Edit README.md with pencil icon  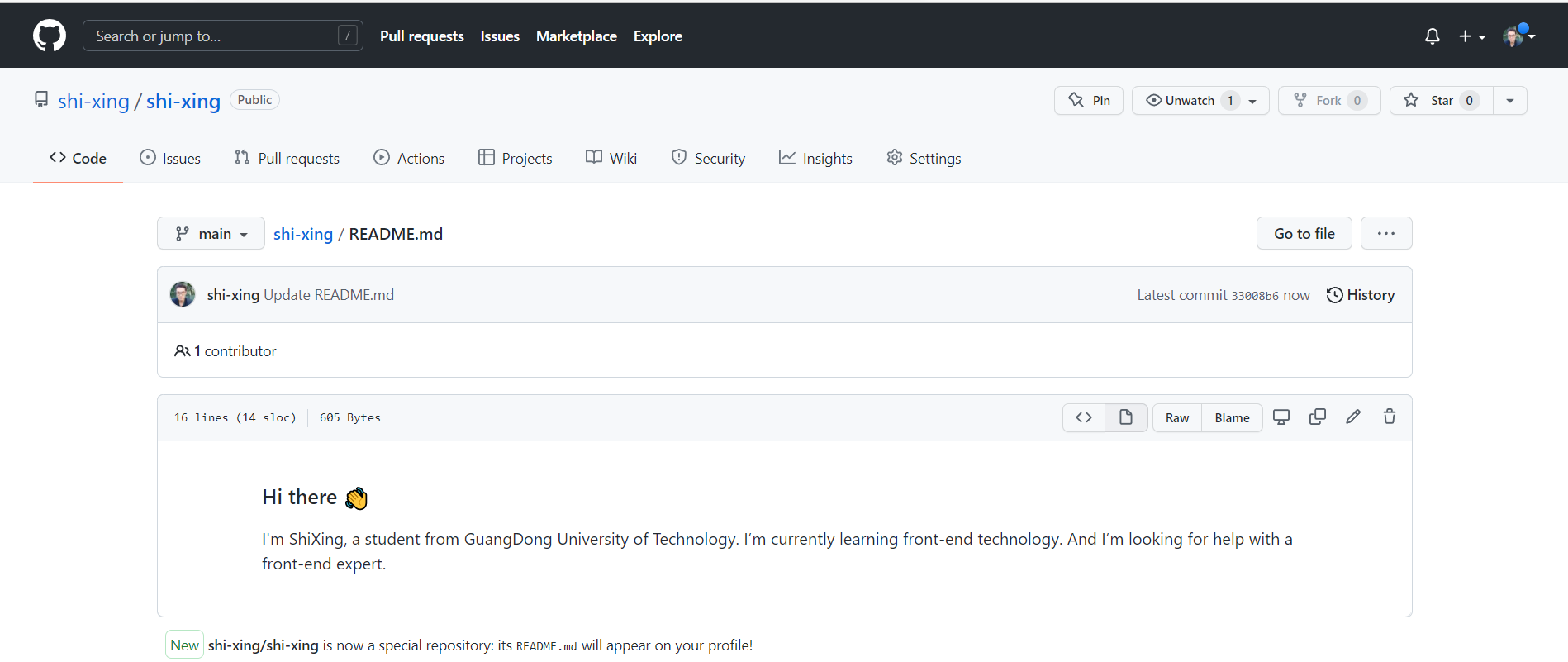1353,417
